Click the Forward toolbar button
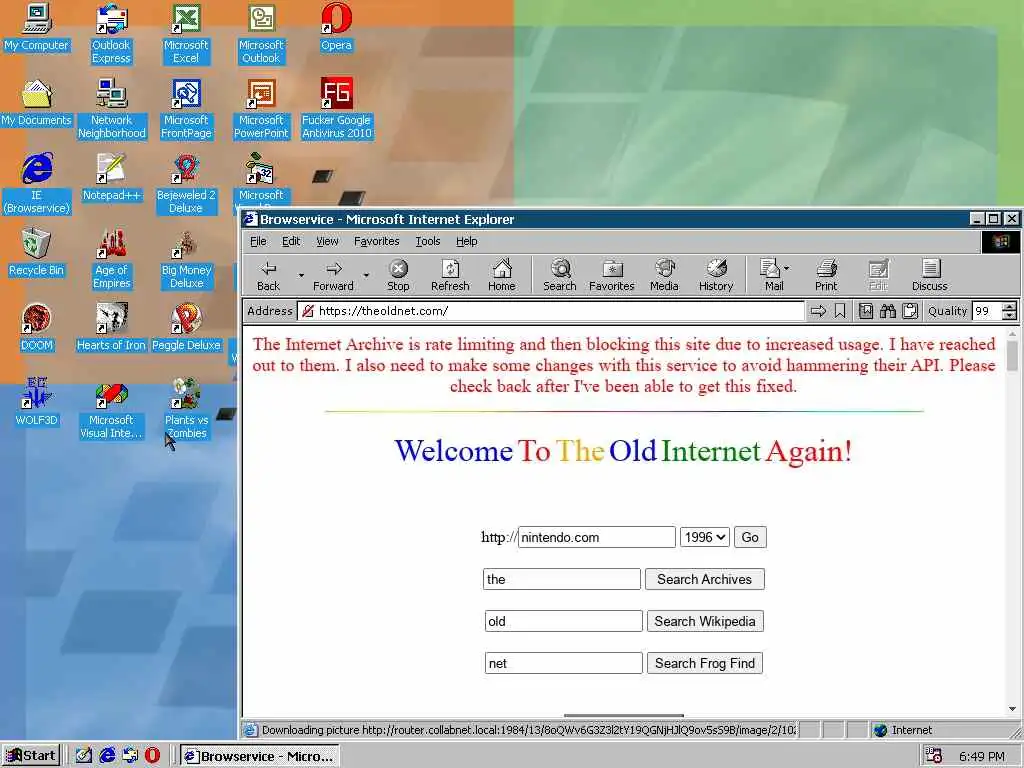The width and height of the screenshot is (1024, 768). [333, 276]
